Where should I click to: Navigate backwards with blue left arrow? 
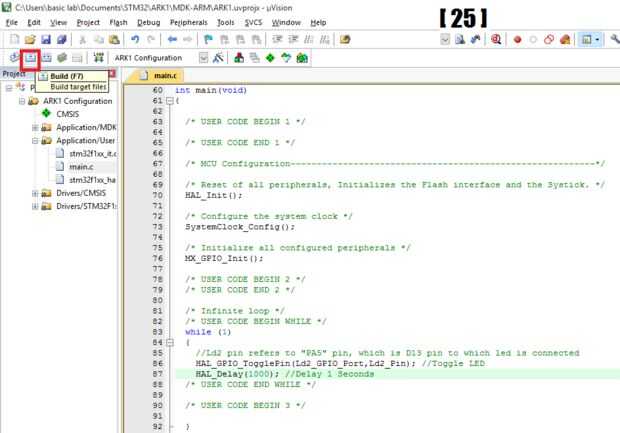[x=172, y=39]
